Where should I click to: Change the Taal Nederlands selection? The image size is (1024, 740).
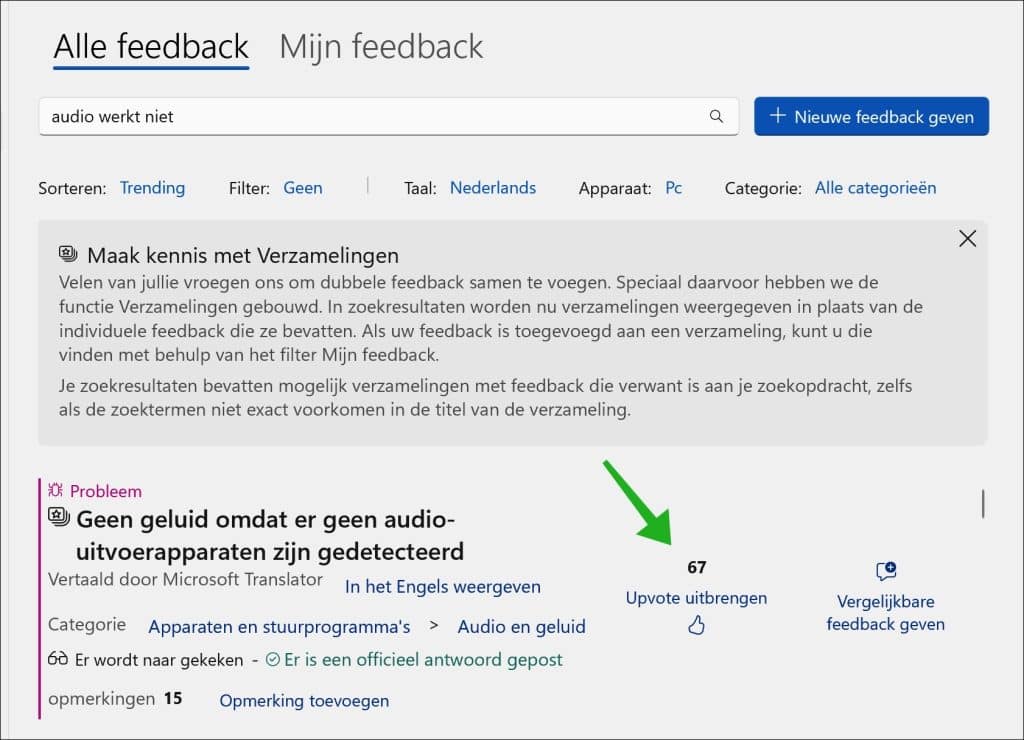coord(492,188)
